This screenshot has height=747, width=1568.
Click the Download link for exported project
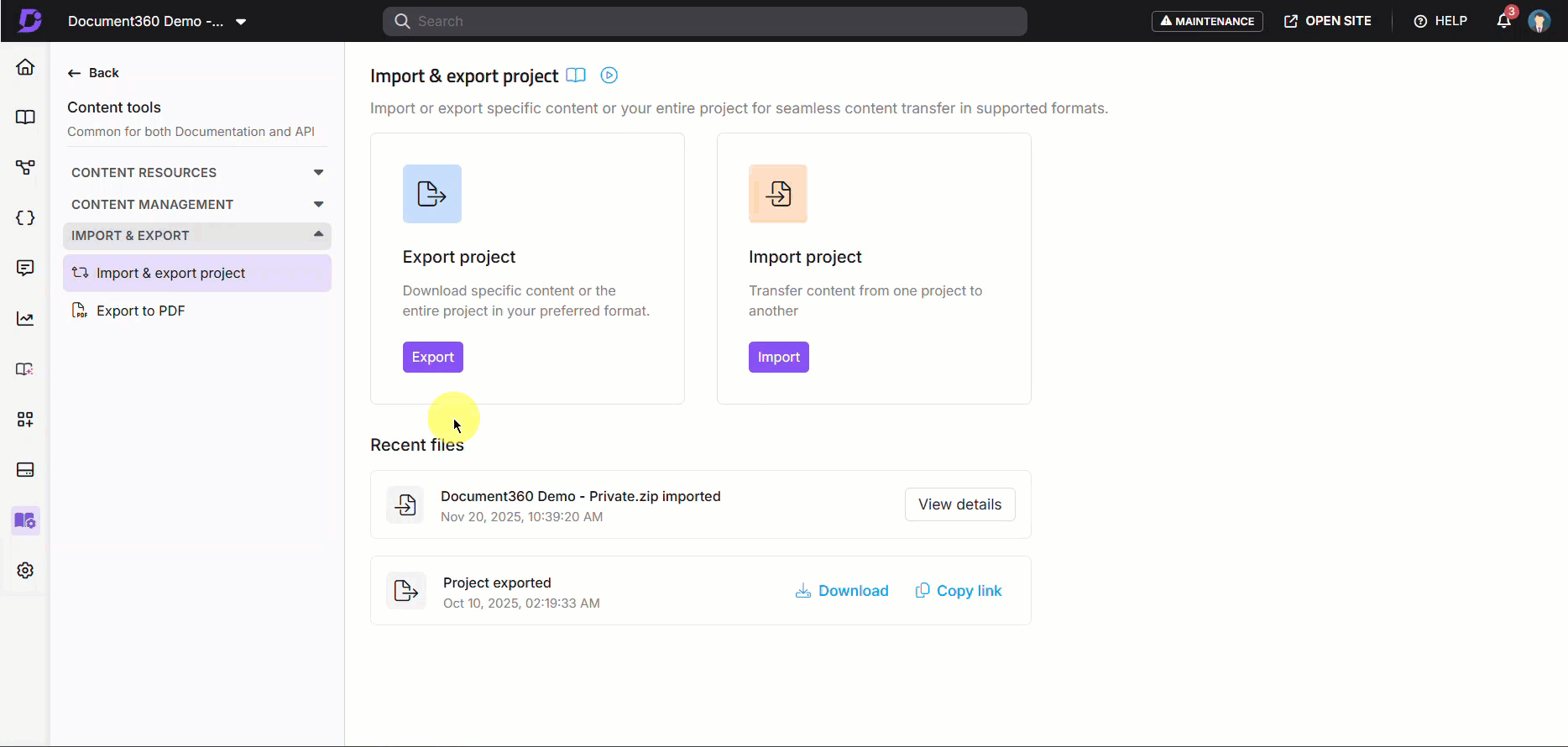click(x=842, y=591)
